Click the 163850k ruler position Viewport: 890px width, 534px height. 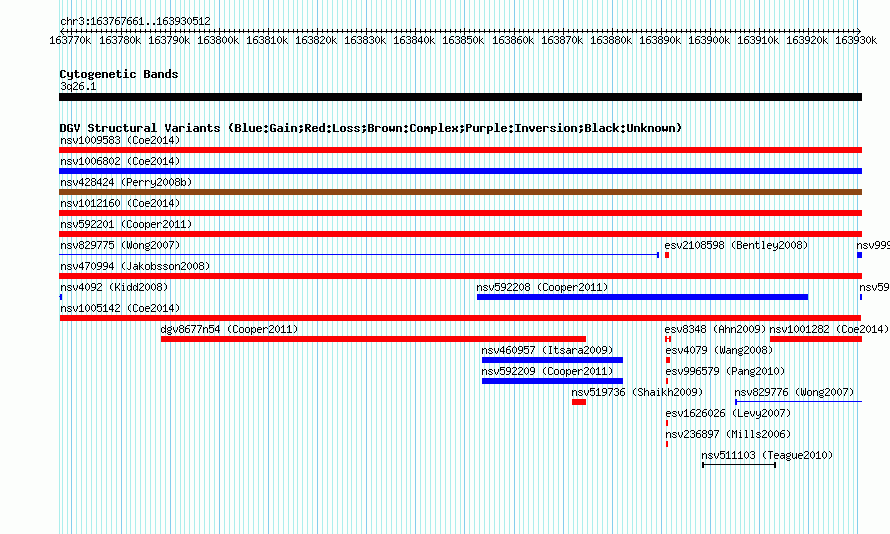(463, 40)
